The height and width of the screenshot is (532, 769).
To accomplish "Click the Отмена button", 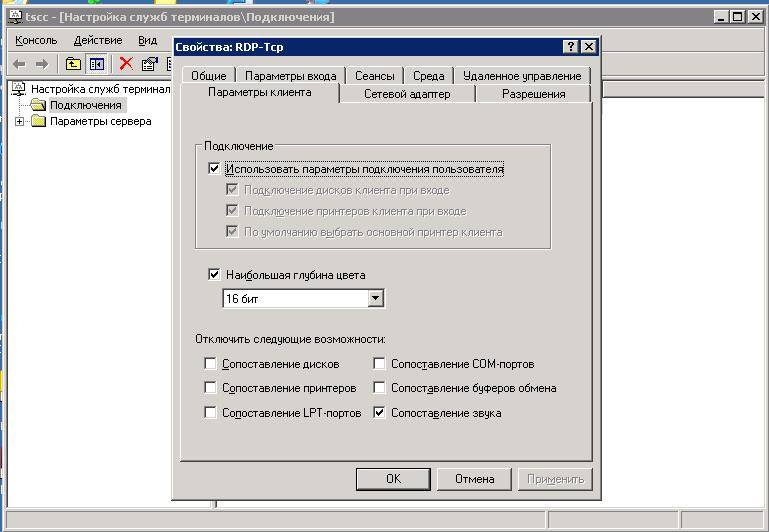I will click(474, 479).
